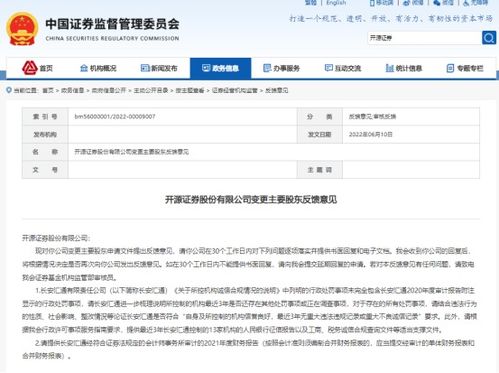Viewport: 499px width, 373px height.
Task: Open the Weibo (微博) link
Action: (413, 3)
